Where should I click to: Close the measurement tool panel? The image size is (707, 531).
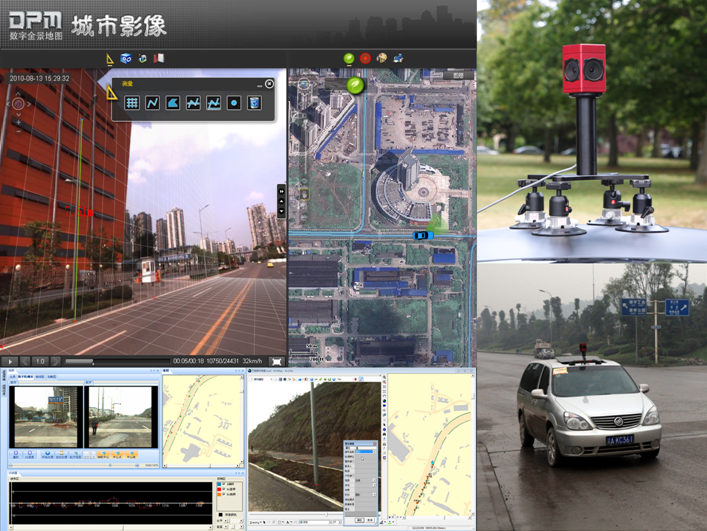pos(269,84)
